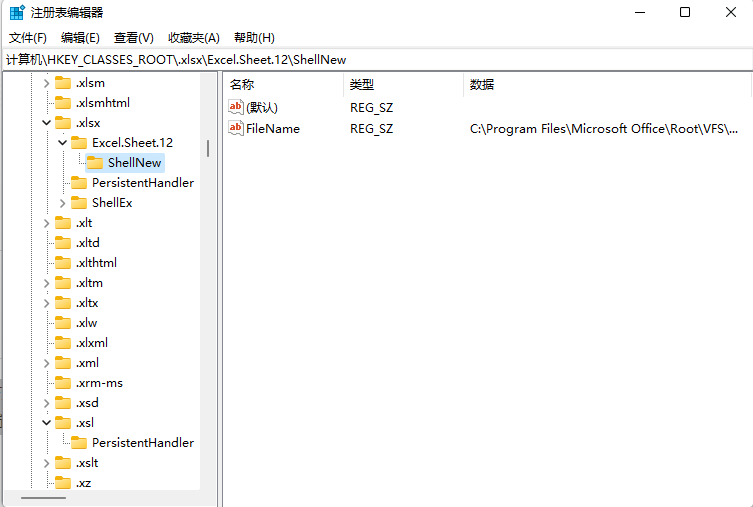Screen dimensions: 753x507
Task: Expand the .xlt key
Action: click(x=47, y=223)
